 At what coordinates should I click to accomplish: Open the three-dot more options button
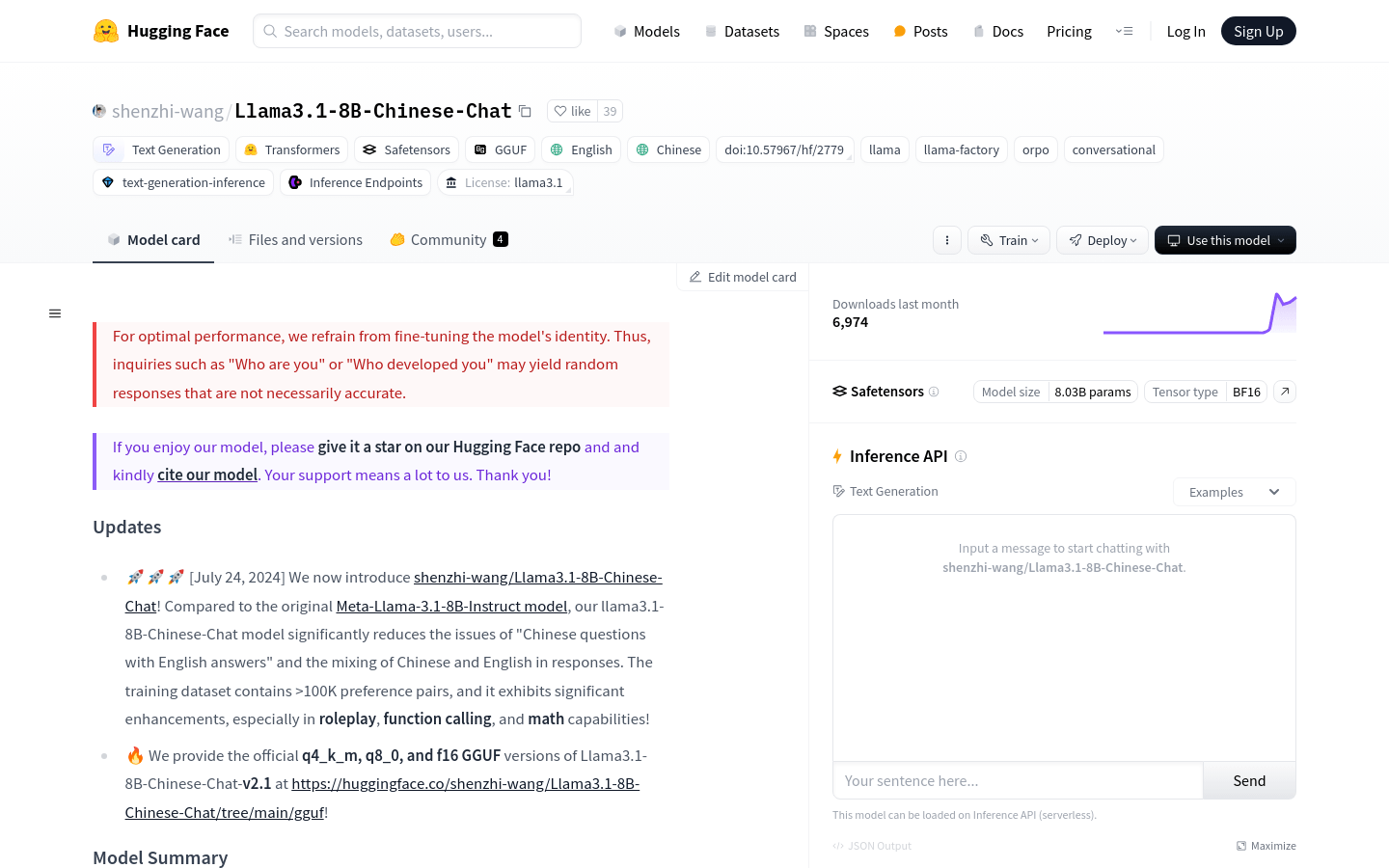click(947, 240)
